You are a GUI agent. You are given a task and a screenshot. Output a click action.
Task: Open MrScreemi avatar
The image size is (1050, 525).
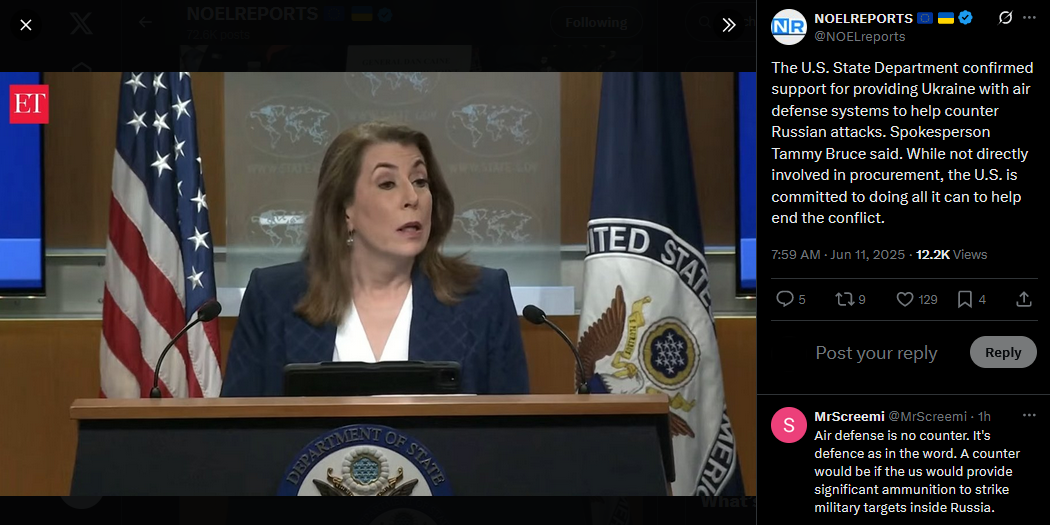click(788, 425)
